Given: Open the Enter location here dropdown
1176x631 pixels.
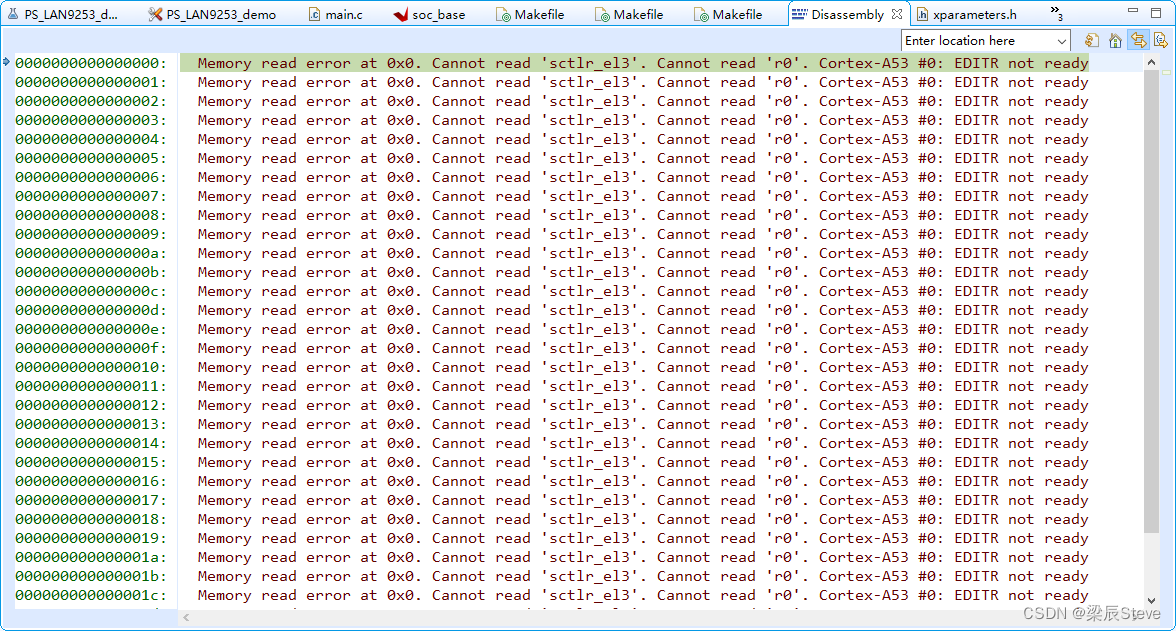Looking at the screenshot, I should (1063, 40).
